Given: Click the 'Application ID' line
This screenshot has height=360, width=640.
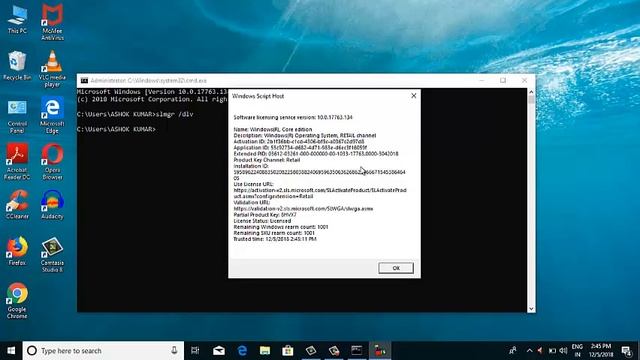Looking at the screenshot, I should [x=300, y=148].
